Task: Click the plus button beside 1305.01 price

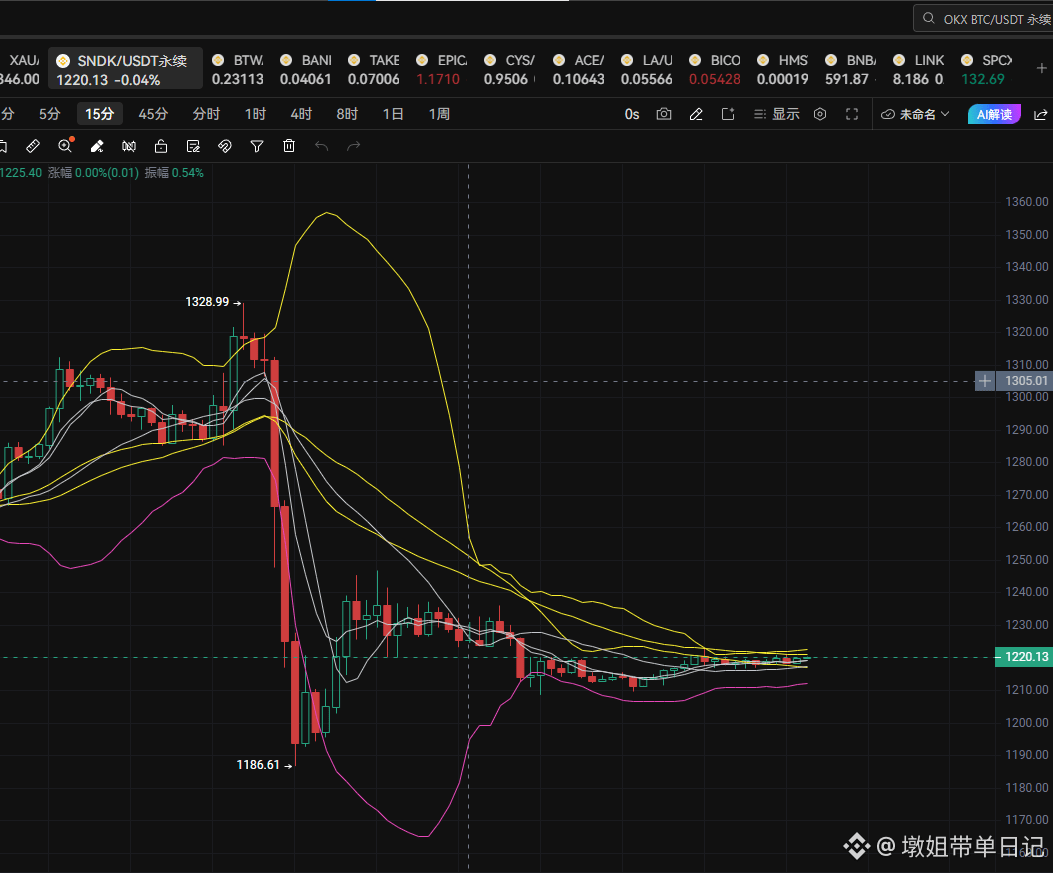Action: [x=985, y=381]
